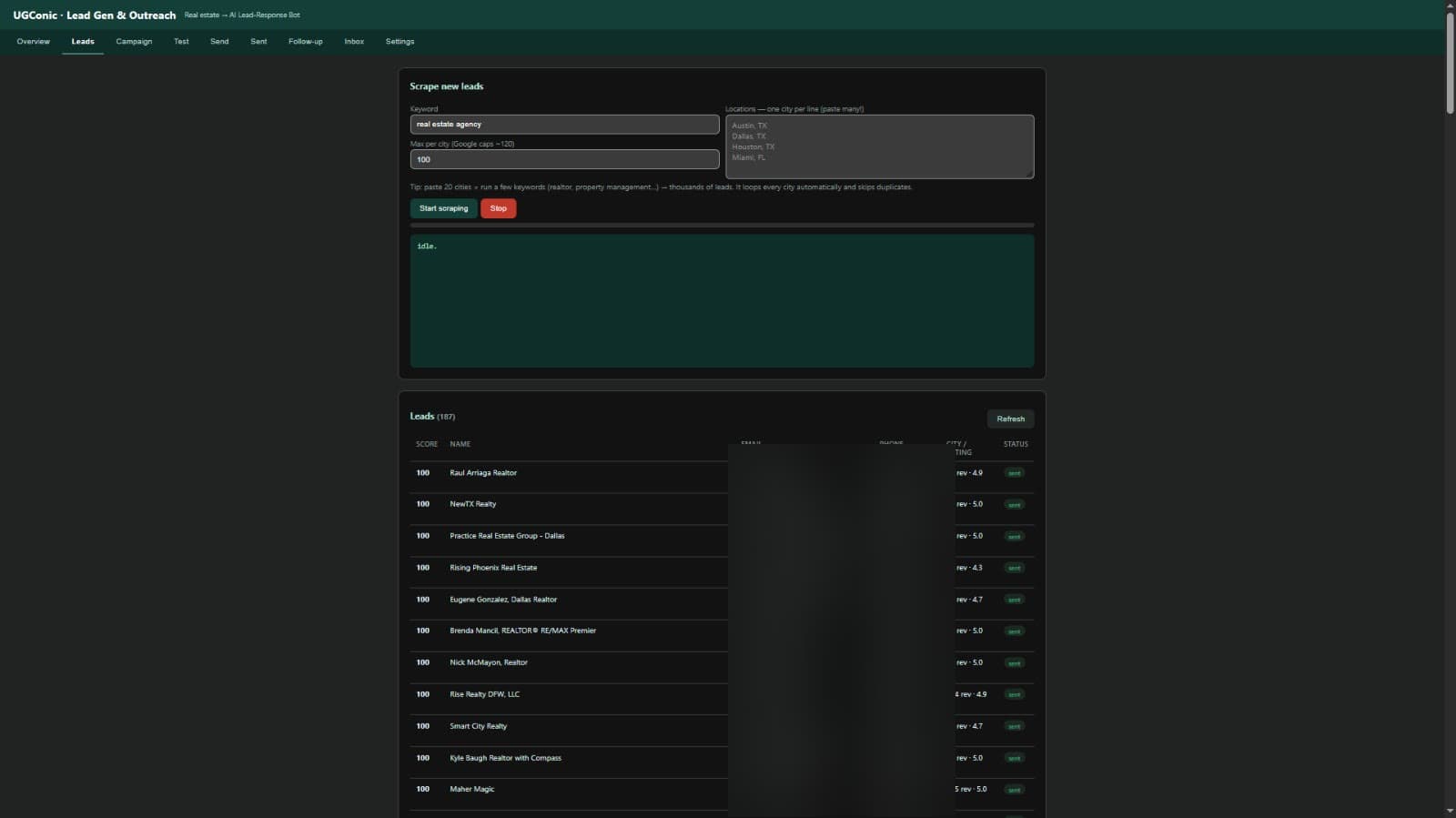Click the NAME column header

point(460,444)
